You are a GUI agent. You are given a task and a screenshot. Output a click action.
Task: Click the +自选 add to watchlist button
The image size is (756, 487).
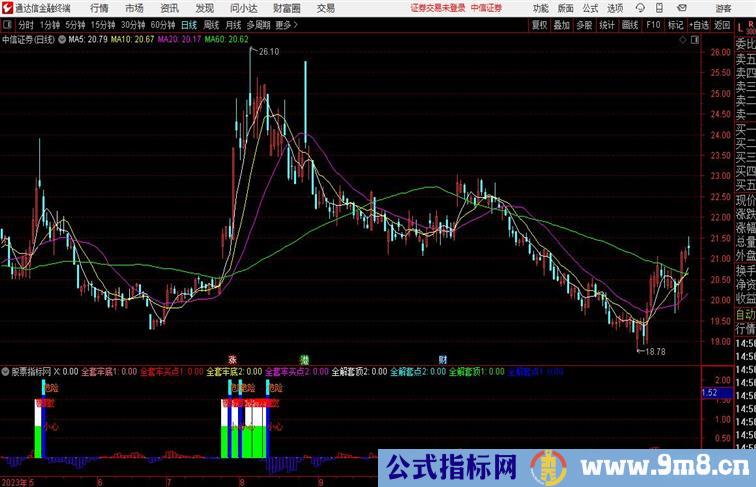pos(699,24)
